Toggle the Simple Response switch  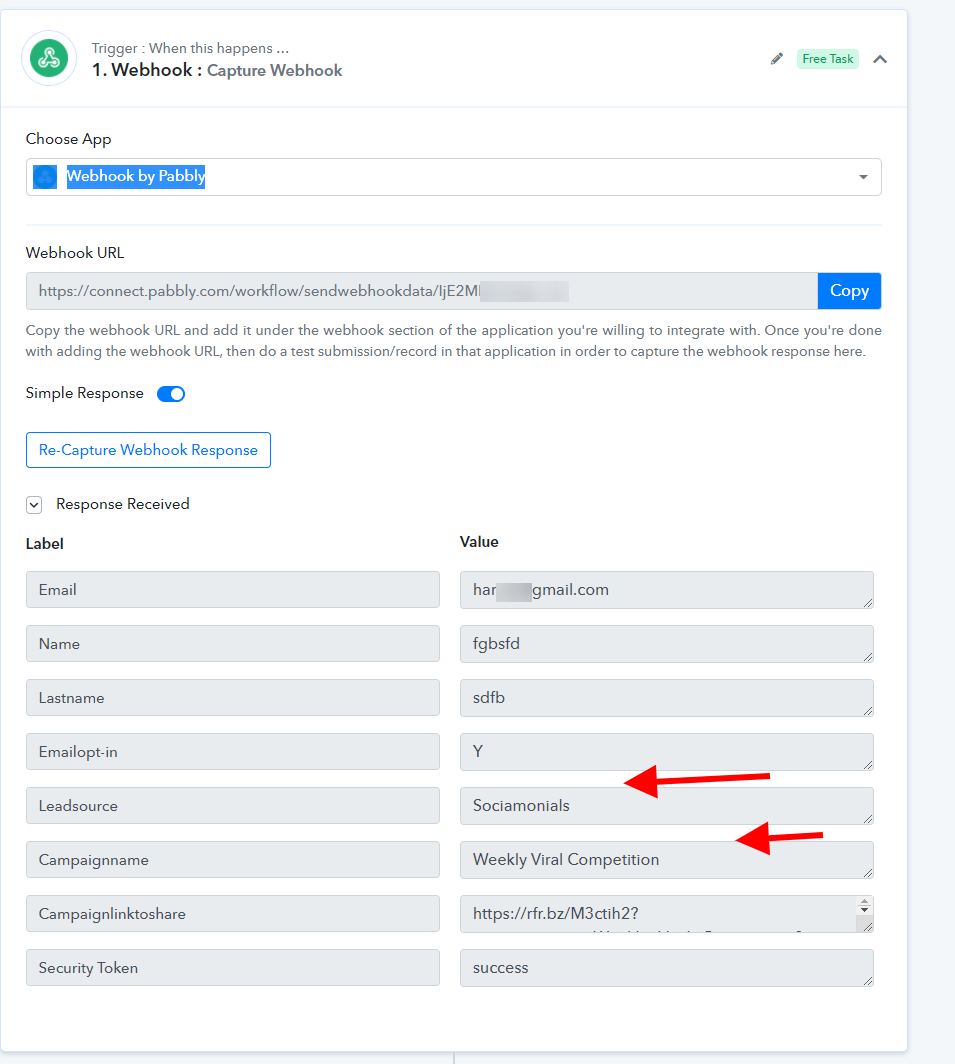click(171, 394)
